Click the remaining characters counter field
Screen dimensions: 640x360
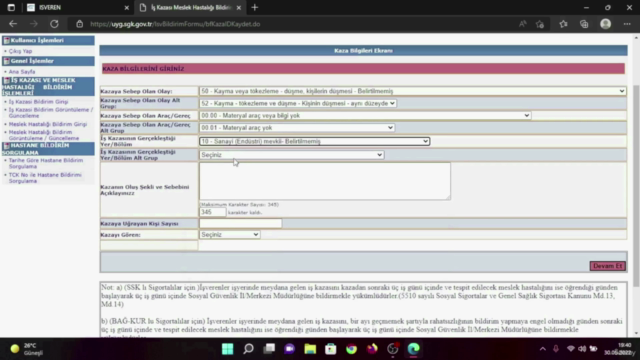212,212
